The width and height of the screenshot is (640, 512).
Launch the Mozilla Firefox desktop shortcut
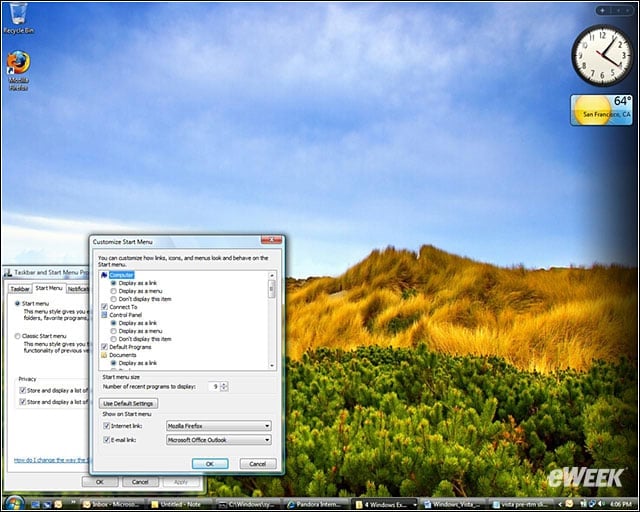coord(18,71)
